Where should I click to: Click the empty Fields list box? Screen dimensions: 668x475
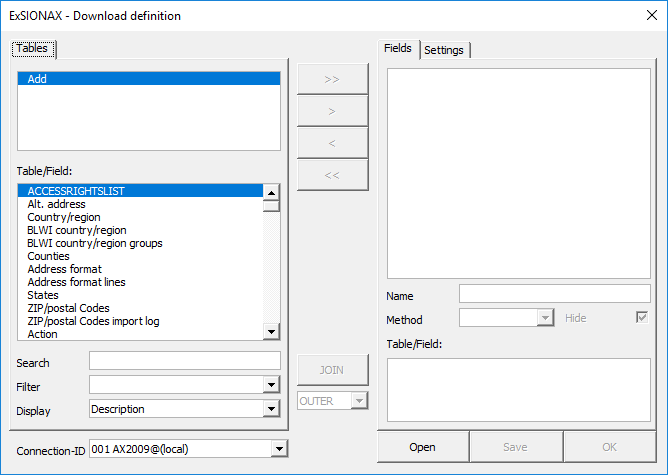point(519,173)
